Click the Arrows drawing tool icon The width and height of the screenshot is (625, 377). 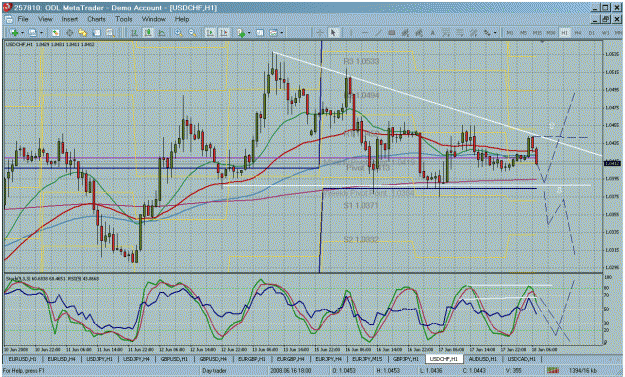[487, 33]
